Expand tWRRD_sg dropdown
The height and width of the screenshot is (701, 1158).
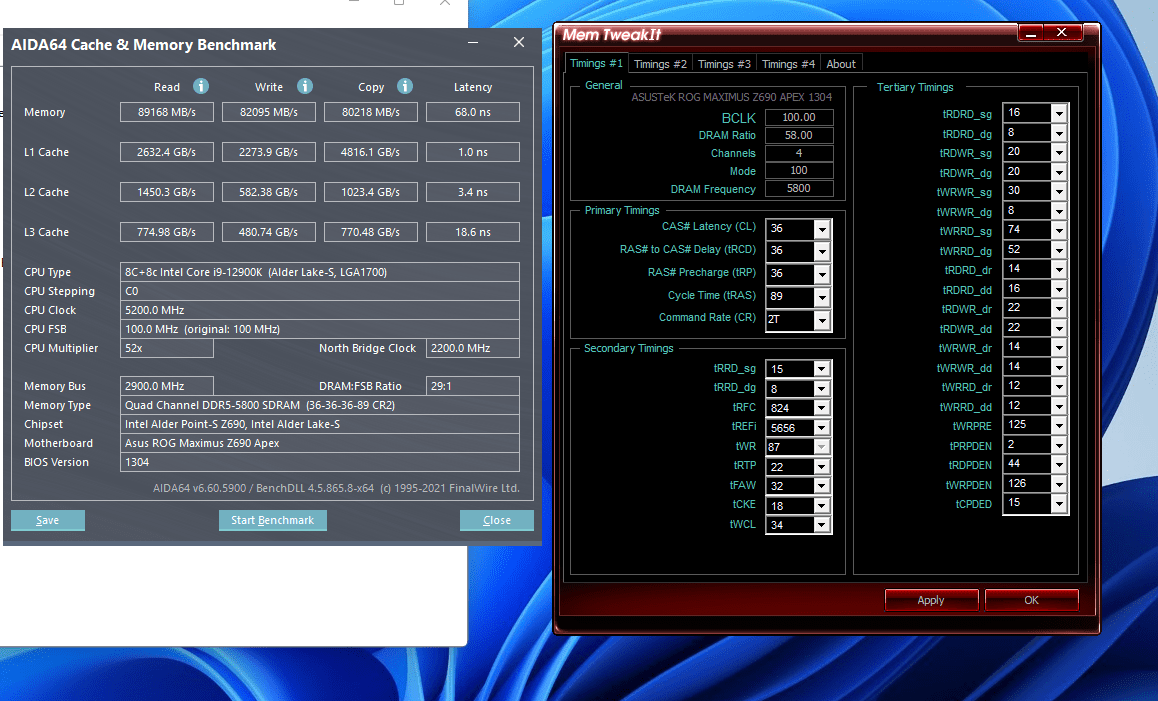(x=1059, y=230)
